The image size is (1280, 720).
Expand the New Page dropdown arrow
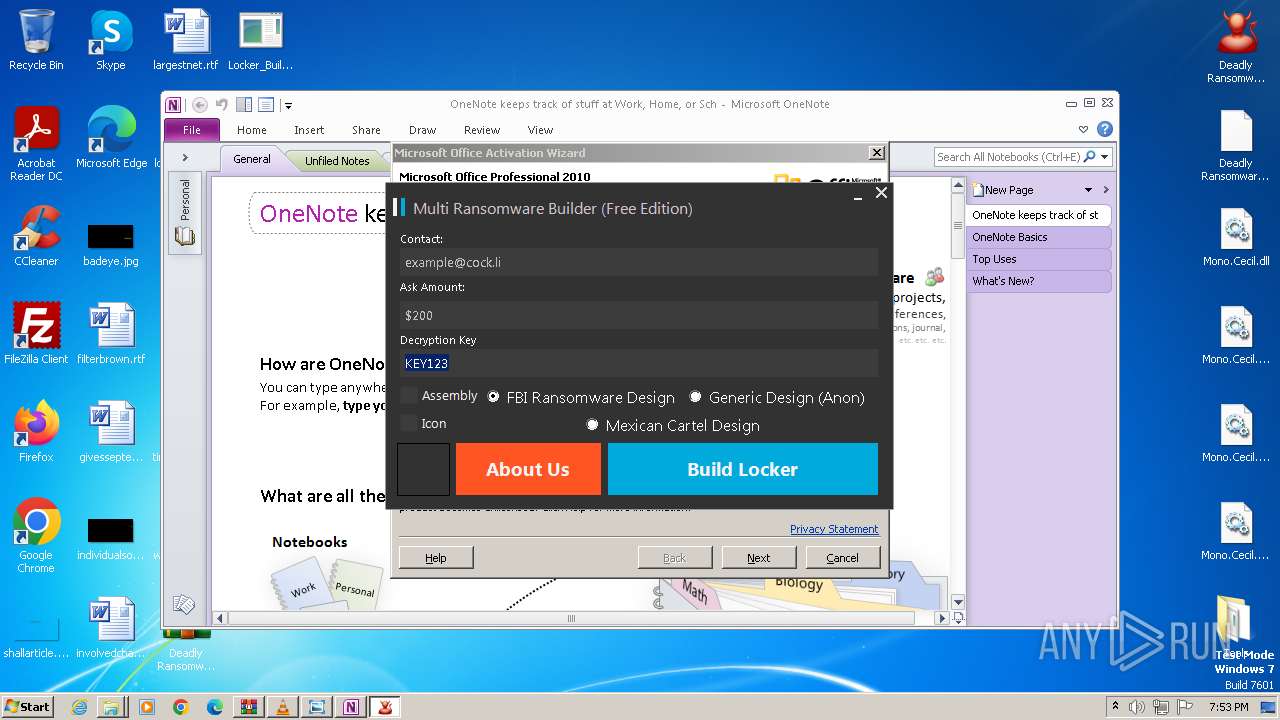coord(1088,190)
